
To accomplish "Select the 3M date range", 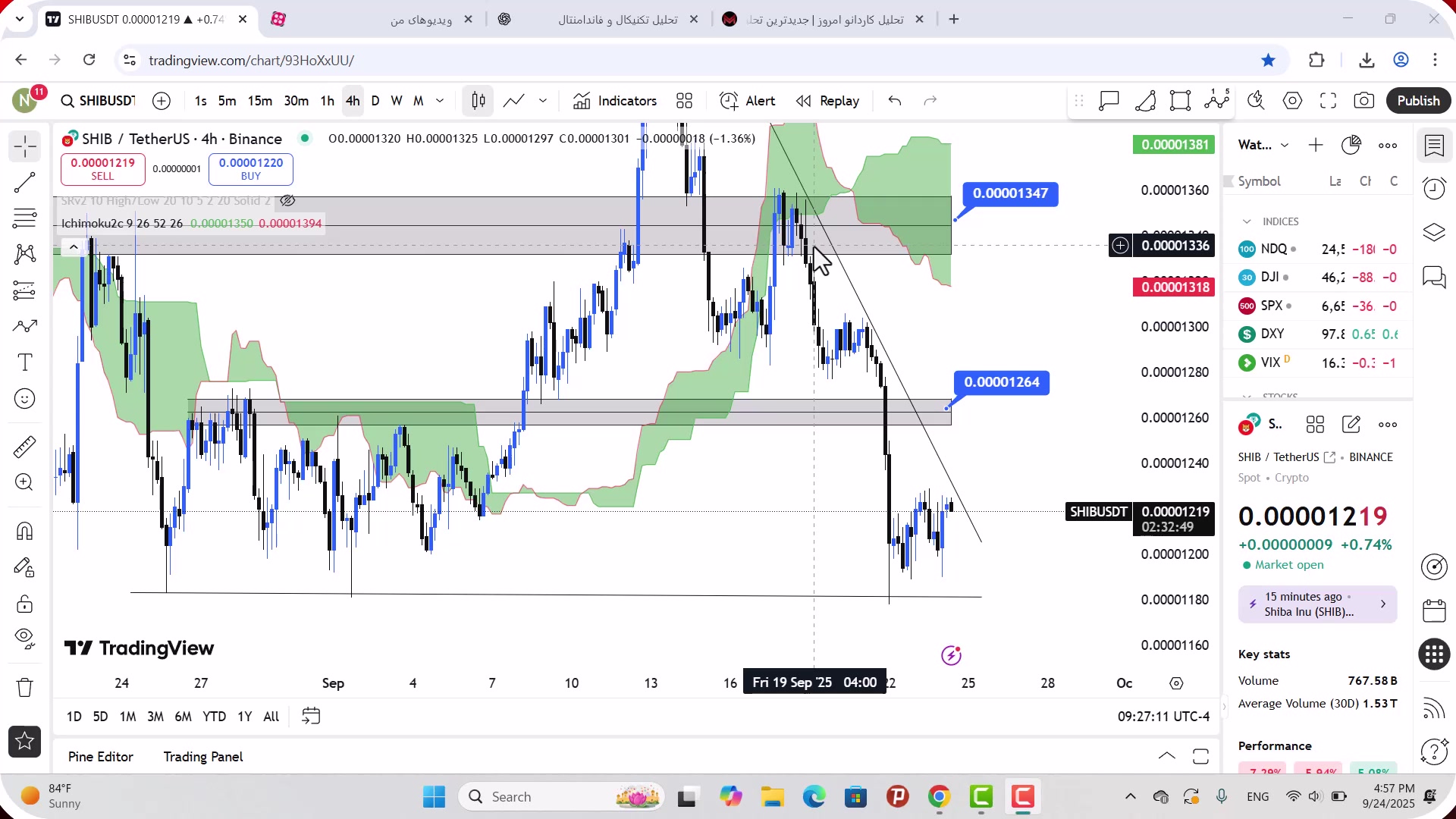I will point(155,717).
